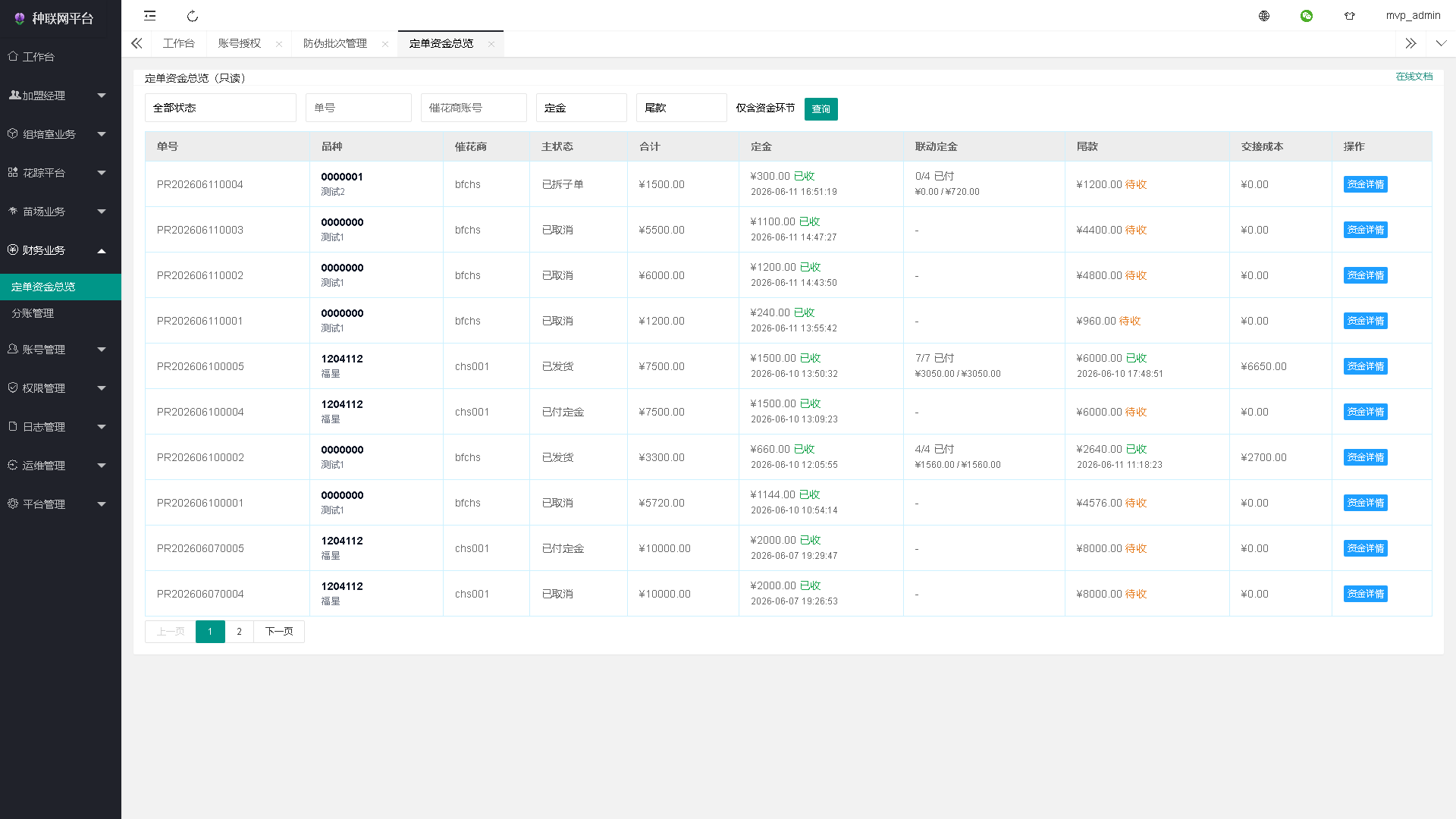1456x819 pixels.
Task: Expand the 权限管理 sidebar menu
Action: (x=61, y=388)
